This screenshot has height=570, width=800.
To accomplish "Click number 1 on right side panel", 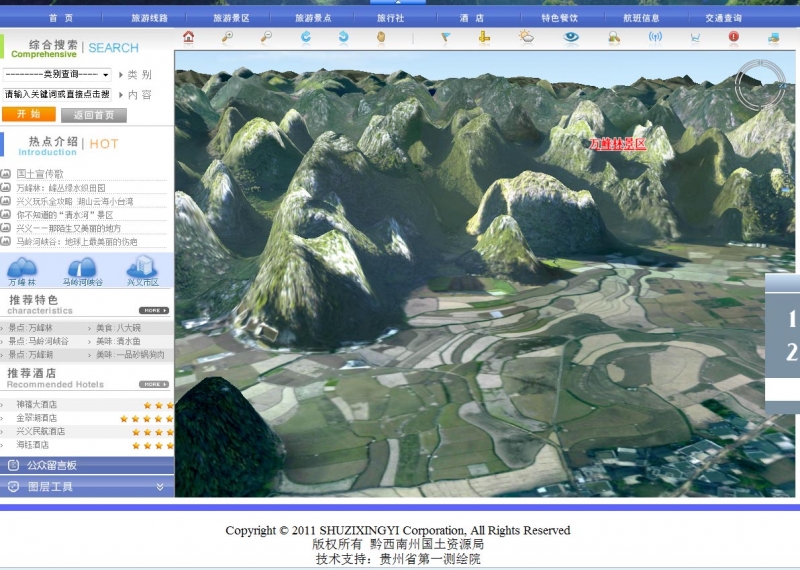I will pyautogui.click(x=792, y=319).
